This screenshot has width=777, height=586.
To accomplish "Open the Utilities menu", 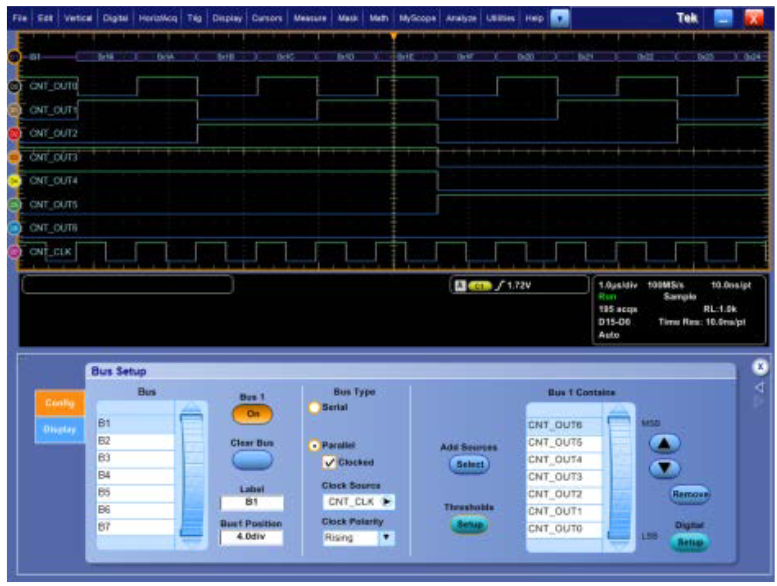I will pos(500,18).
